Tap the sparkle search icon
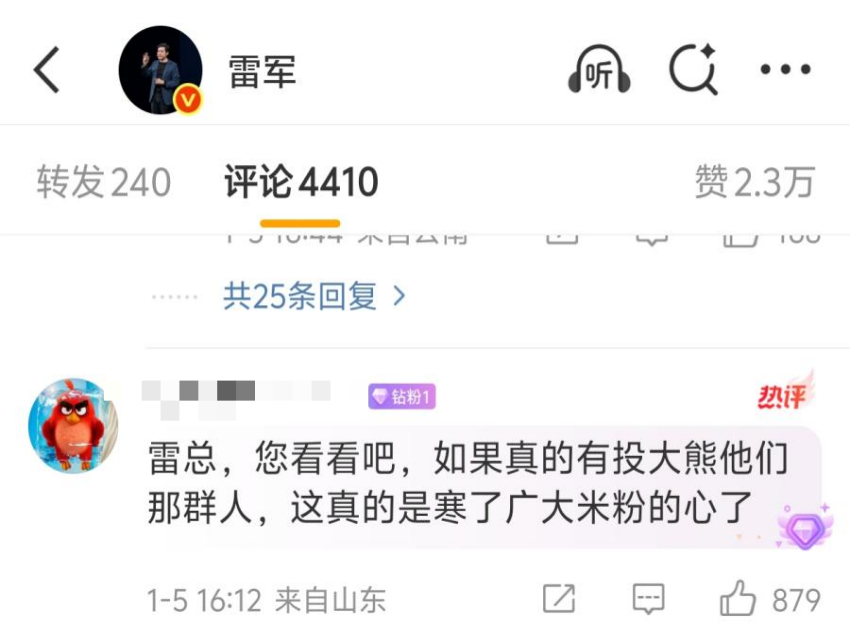 tap(694, 69)
